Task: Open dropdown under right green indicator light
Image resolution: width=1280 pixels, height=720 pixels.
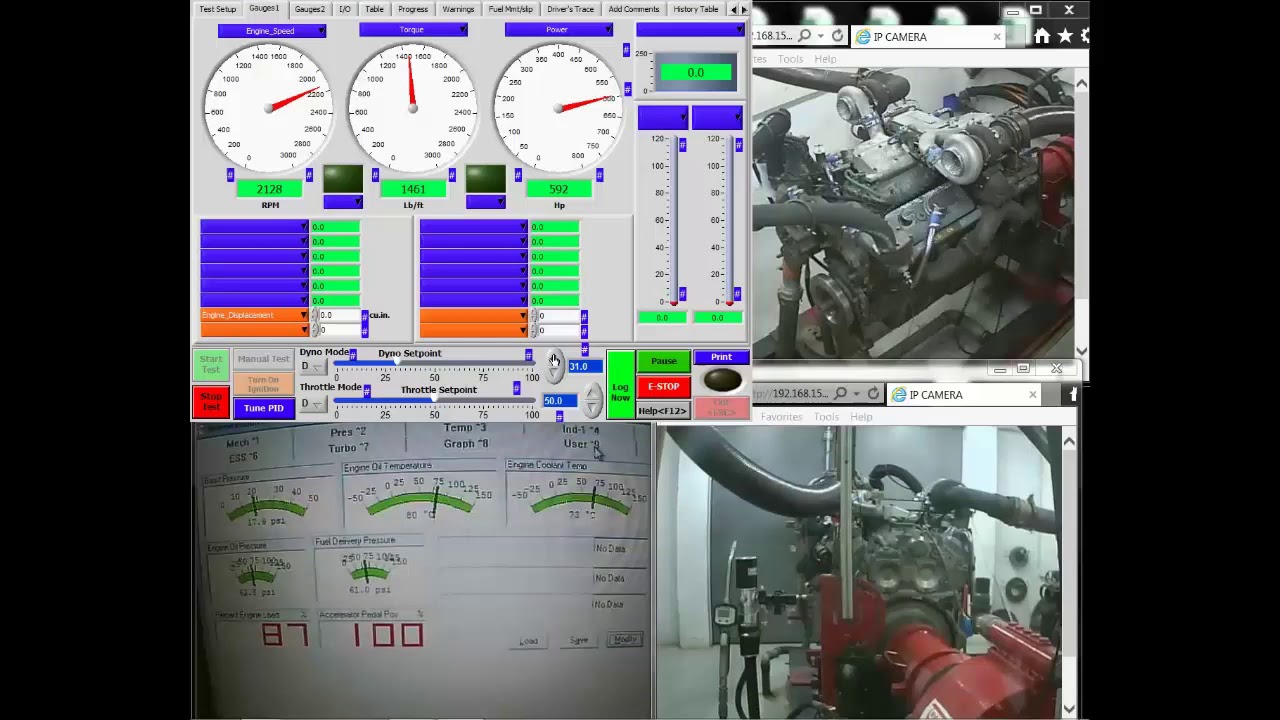Action: coord(486,202)
